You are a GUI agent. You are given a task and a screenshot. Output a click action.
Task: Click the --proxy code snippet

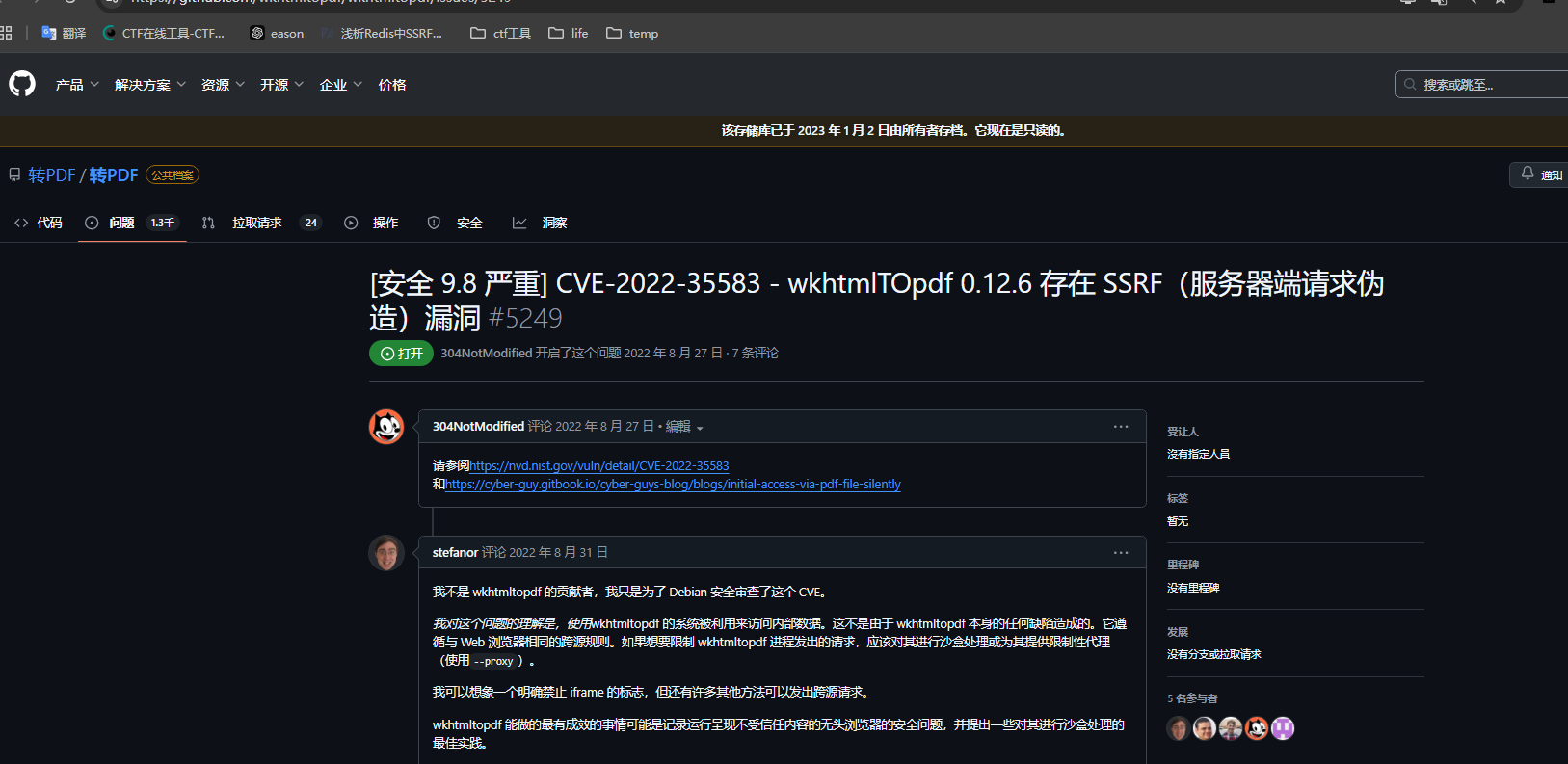[x=493, y=661]
